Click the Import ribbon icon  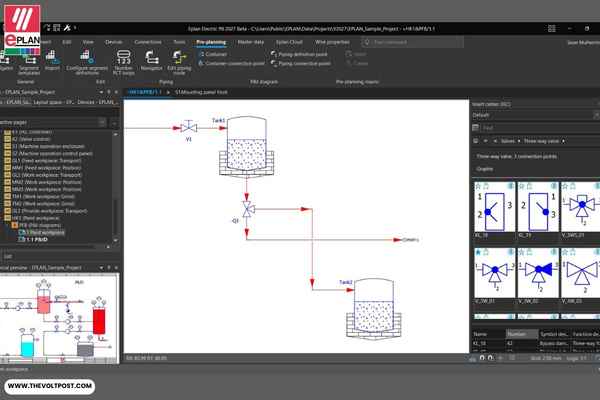click(52, 61)
